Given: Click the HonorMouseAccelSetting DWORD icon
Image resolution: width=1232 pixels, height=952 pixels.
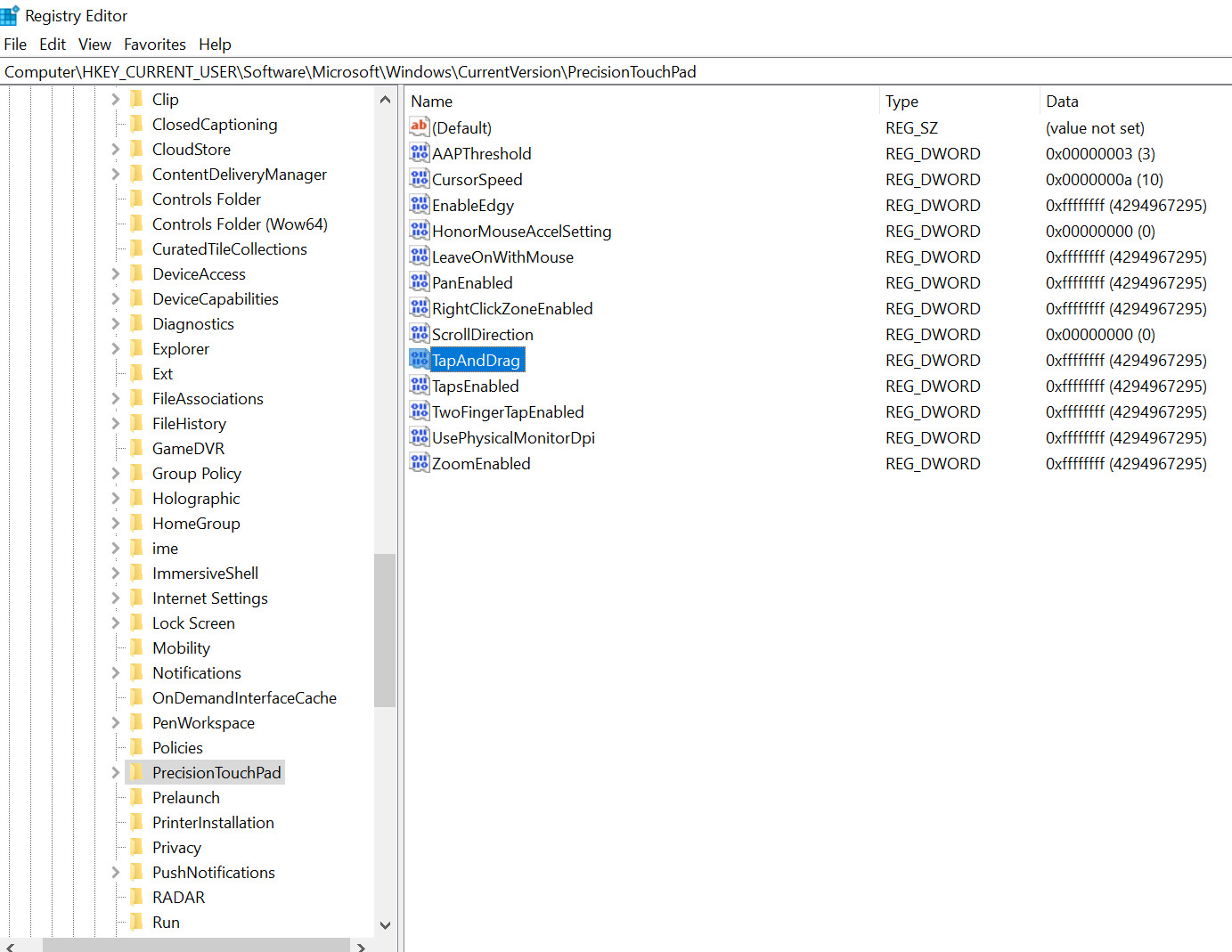Looking at the screenshot, I should (x=420, y=231).
